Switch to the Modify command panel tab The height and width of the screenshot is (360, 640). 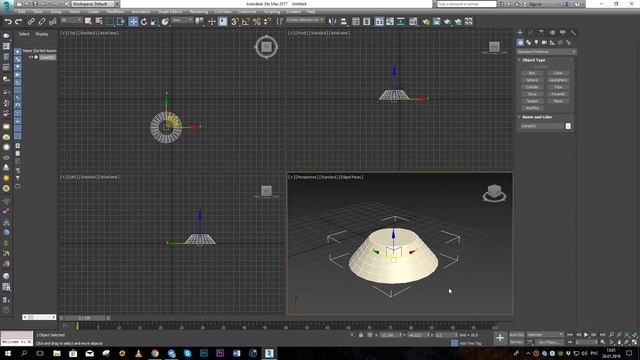tap(531, 32)
